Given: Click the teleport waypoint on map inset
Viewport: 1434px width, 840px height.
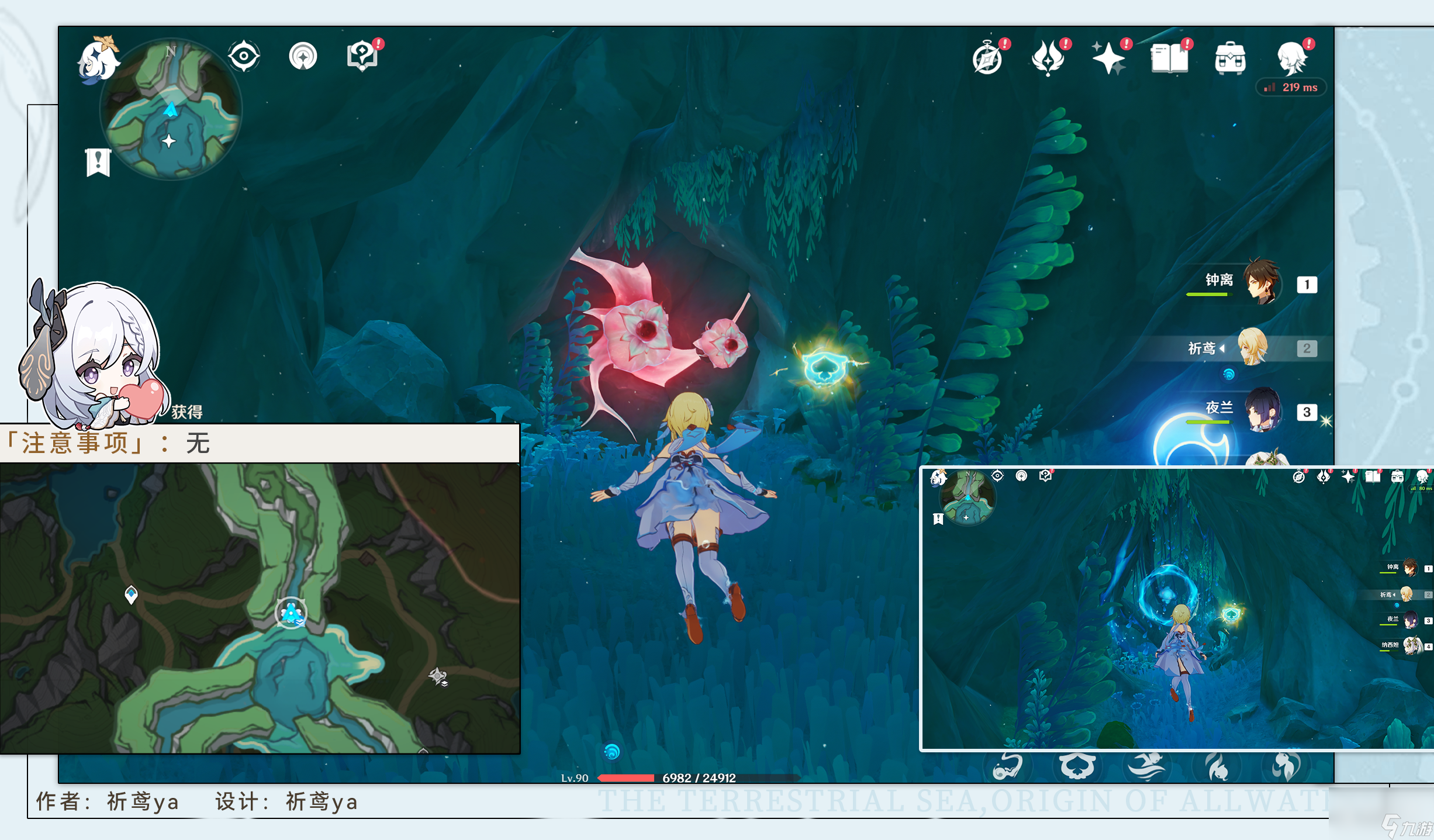Looking at the screenshot, I should [x=291, y=613].
